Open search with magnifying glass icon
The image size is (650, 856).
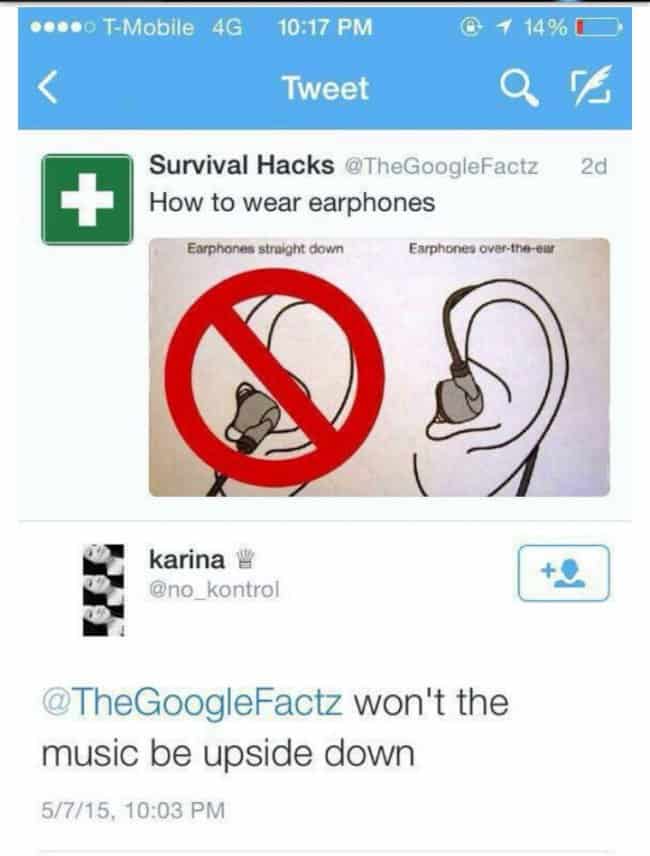point(519,88)
